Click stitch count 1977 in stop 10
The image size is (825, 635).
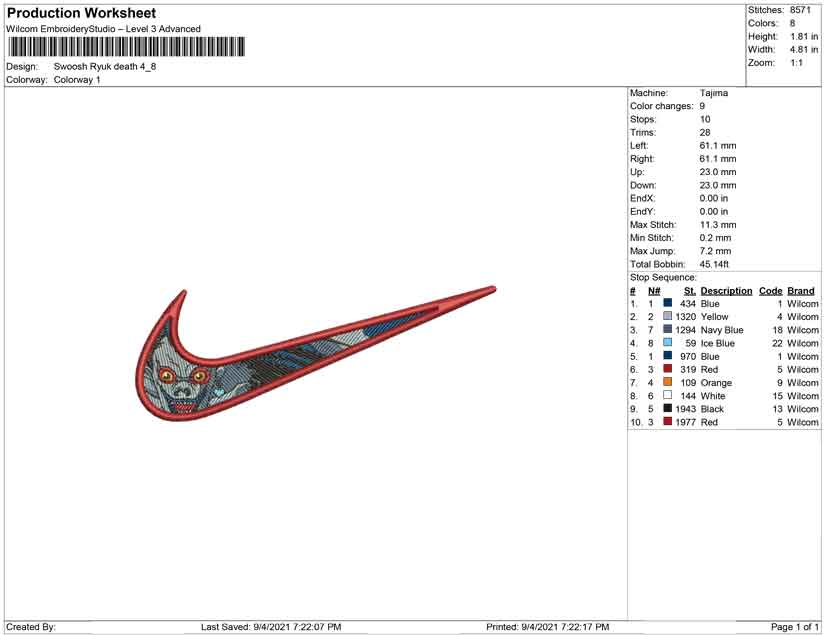coord(686,422)
